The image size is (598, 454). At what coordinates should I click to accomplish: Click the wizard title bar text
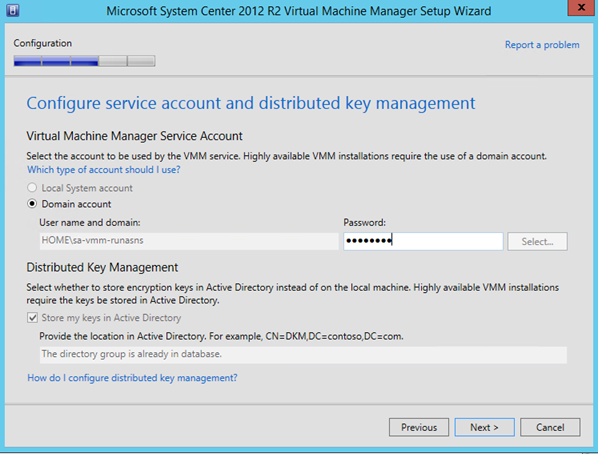(299, 11)
